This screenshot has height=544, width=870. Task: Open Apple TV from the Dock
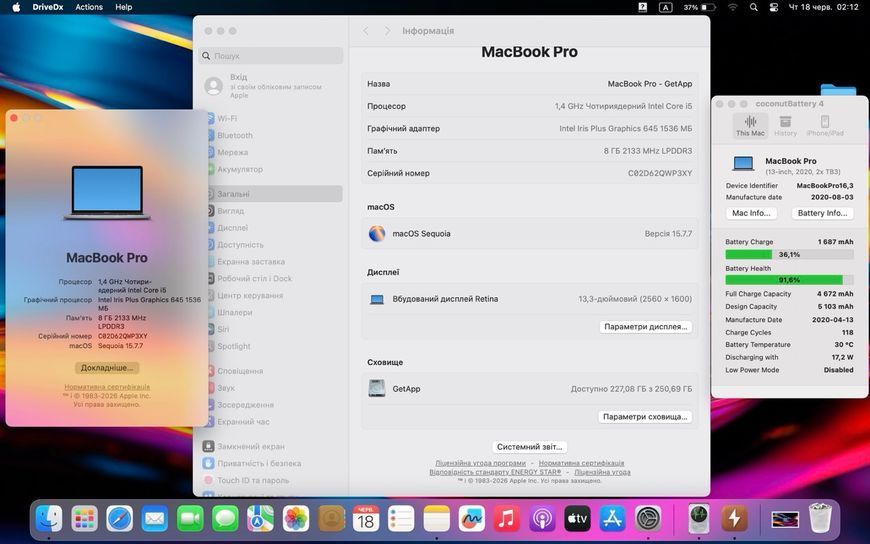(577, 519)
